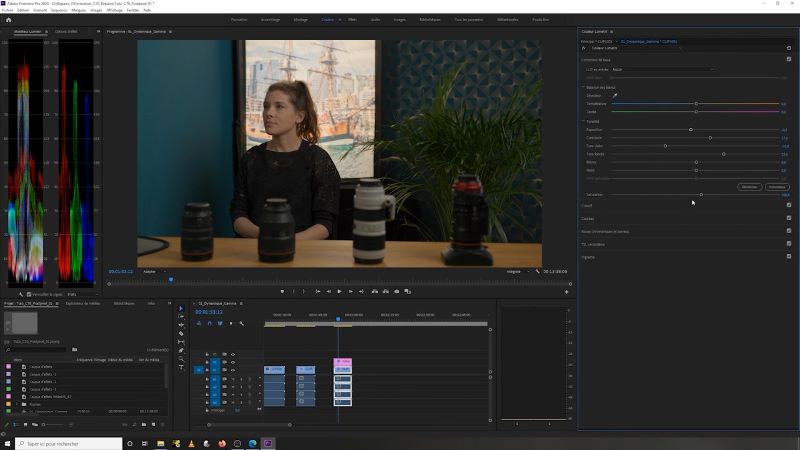The height and width of the screenshot is (450, 800).
Task: Click the Saturation slider handle
Action: [701, 195]
